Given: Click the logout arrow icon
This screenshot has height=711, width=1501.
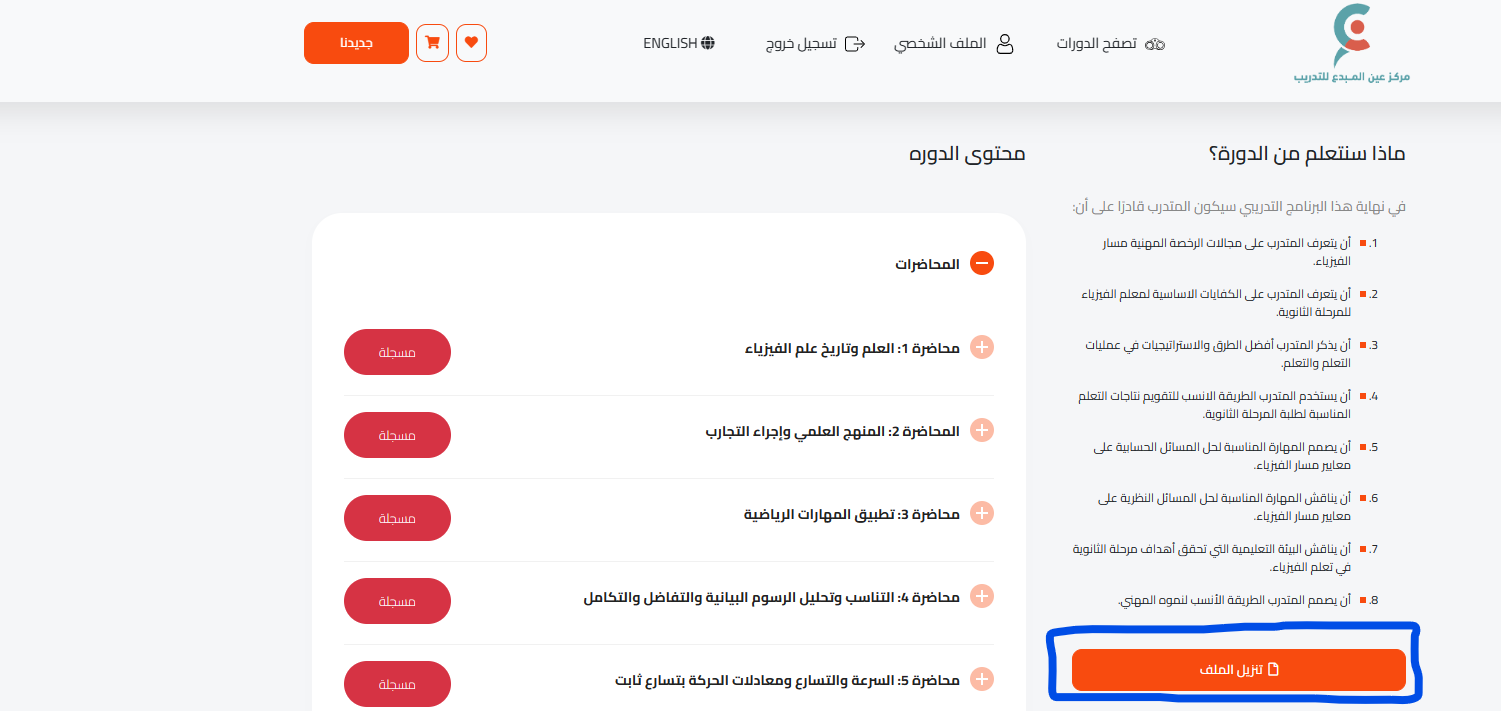Looking at the screenshot, I should 855,44.
